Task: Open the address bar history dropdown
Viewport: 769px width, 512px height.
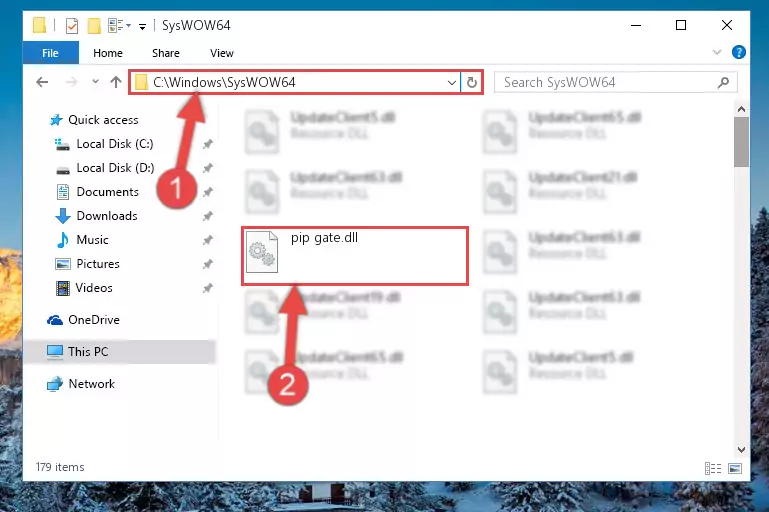Action: point(452,82)
